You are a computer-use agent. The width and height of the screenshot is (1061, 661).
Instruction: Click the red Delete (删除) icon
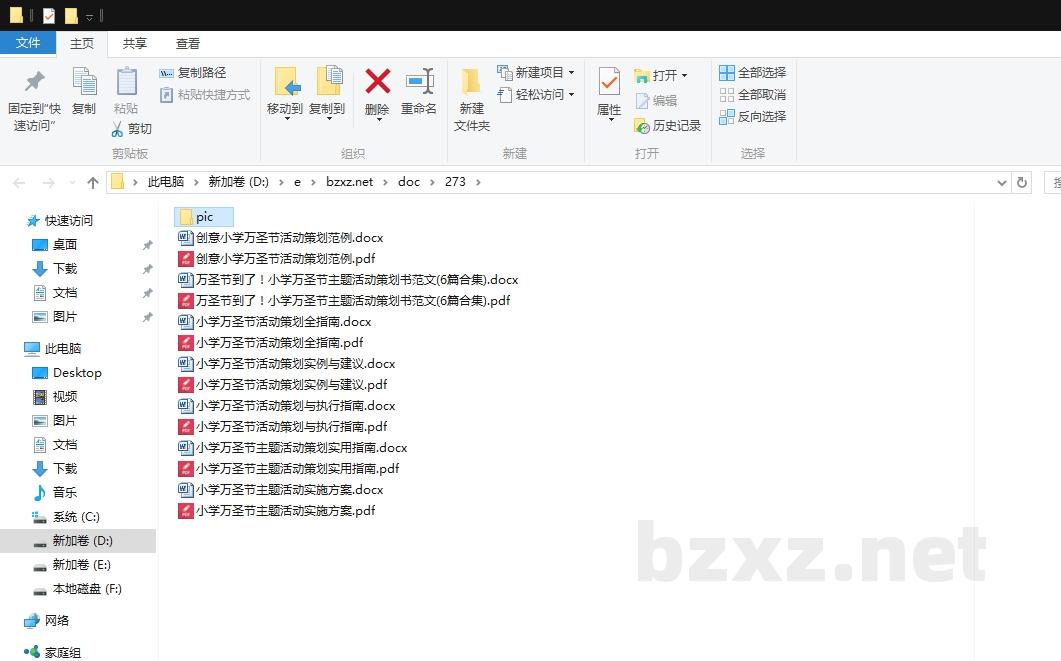pyautogui.click(x=377, y=82)
